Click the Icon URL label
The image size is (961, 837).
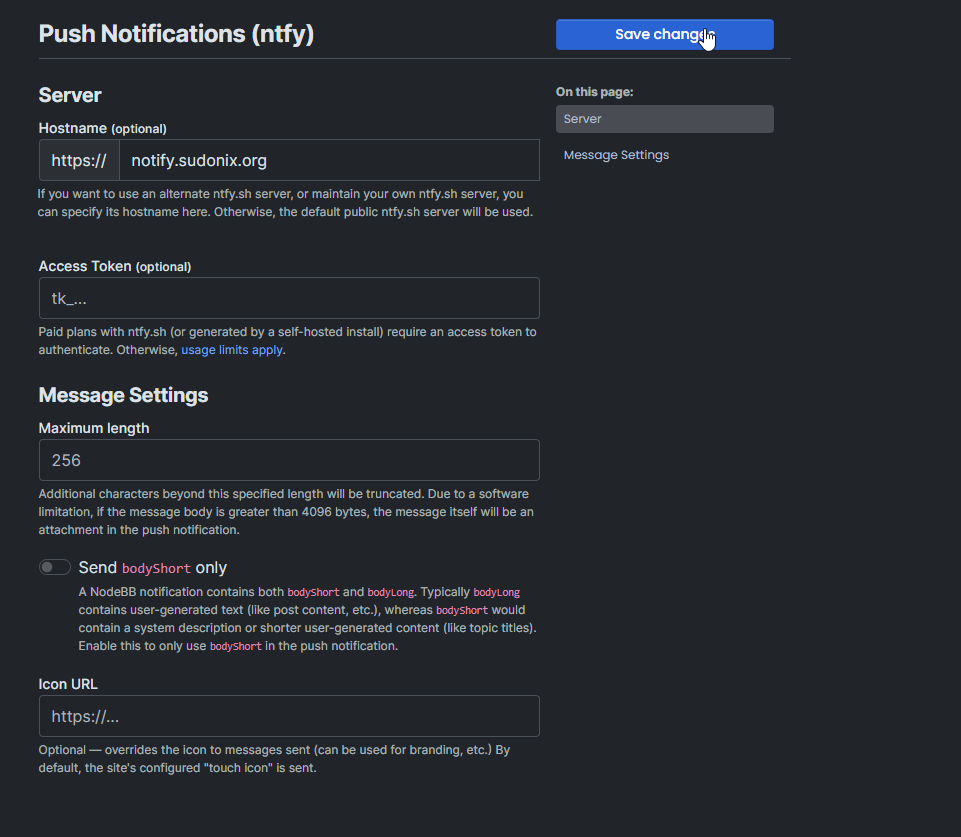click(68, 684)
